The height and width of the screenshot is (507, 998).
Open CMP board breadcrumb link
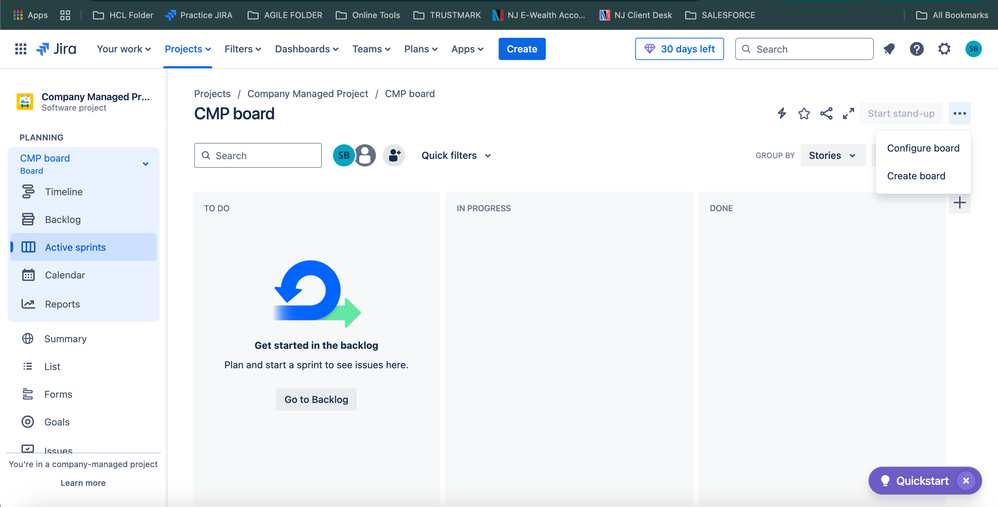[x=410, y=94]
